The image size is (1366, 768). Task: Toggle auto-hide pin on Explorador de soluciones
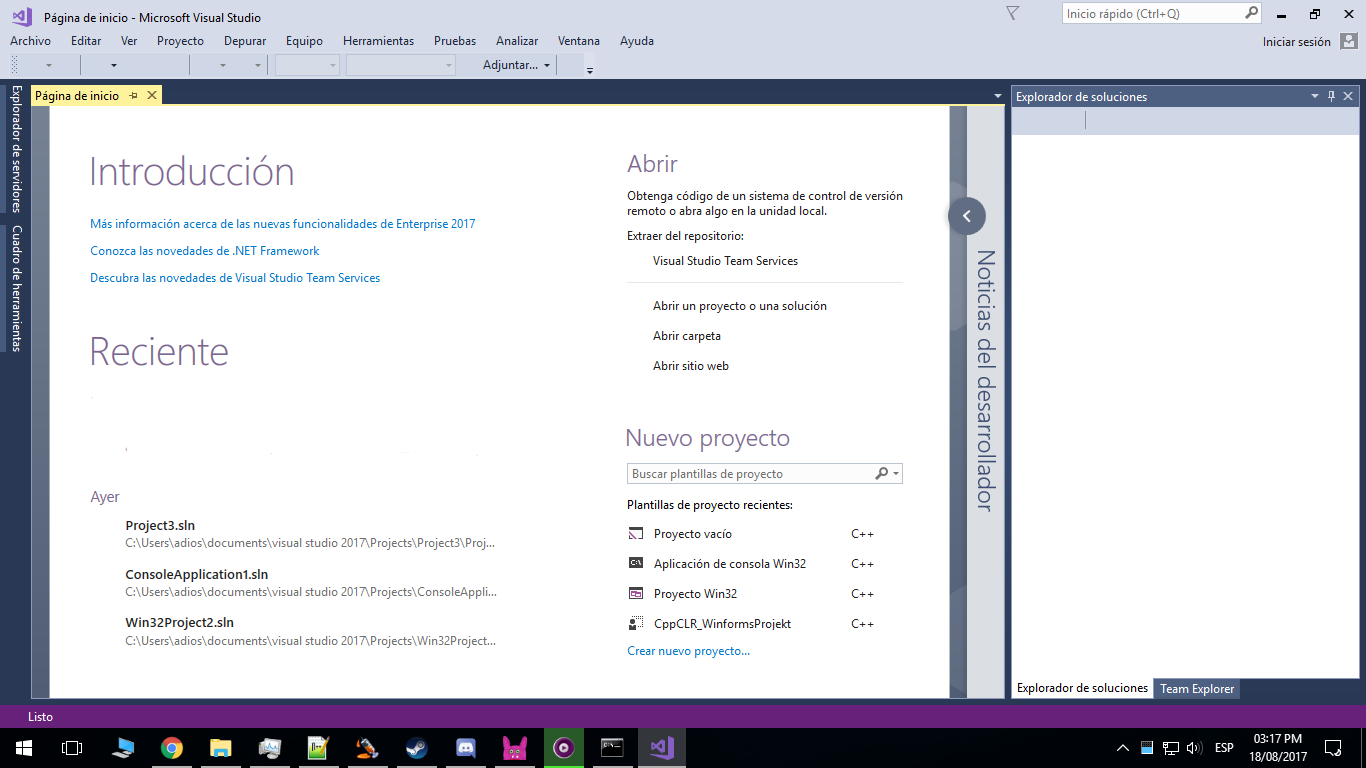1331,96
